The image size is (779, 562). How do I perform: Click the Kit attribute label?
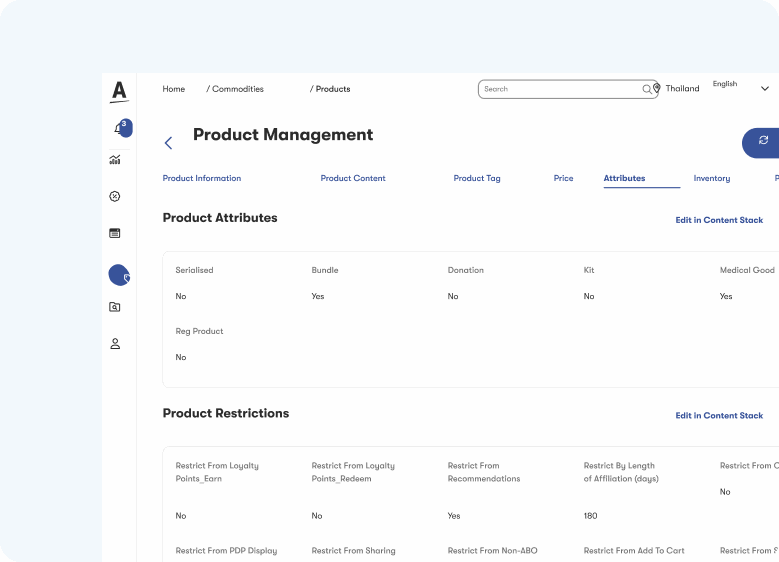(589, 270)
